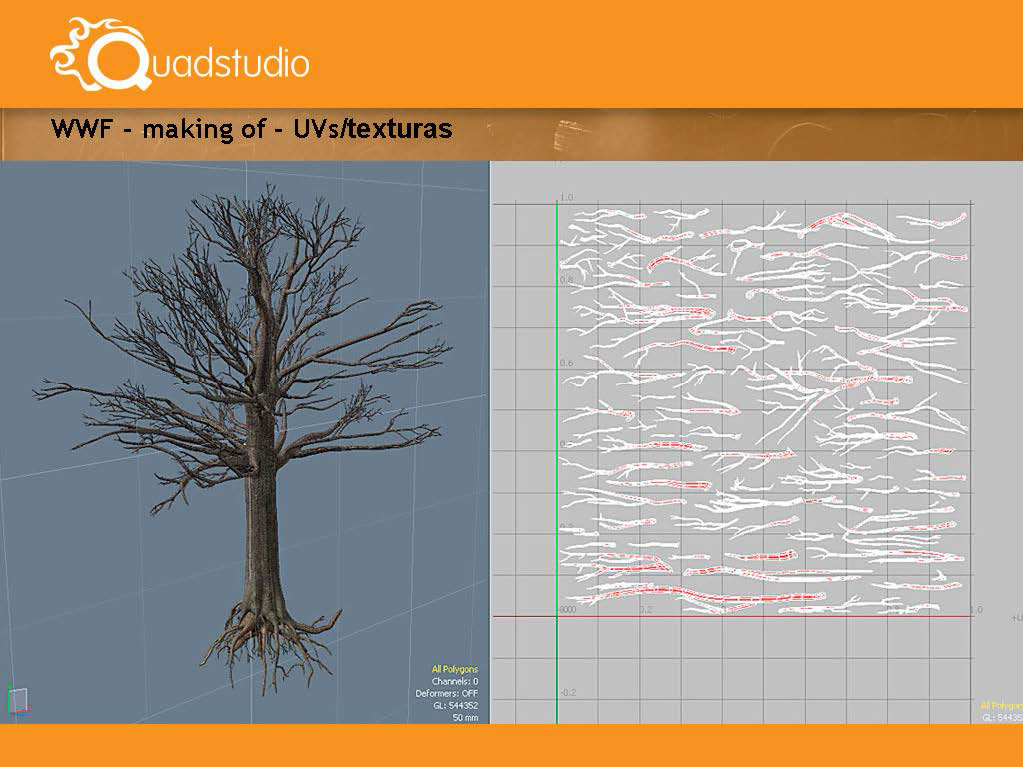Image resolution: width=1023 pixels, height=767 pixels.
Task: Click 'All Polygons' label in UV viewport
Action: pyautogui.click(x=1001, y=706)
